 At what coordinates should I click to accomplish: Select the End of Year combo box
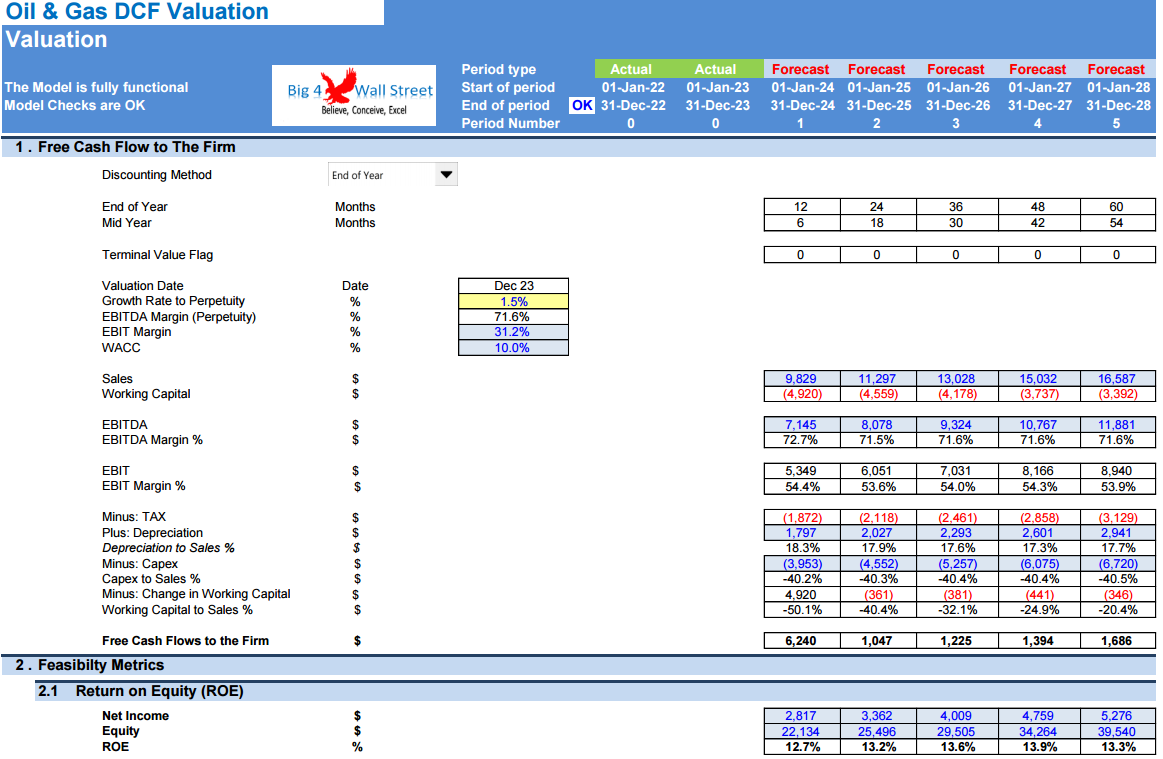coord(392,175)
